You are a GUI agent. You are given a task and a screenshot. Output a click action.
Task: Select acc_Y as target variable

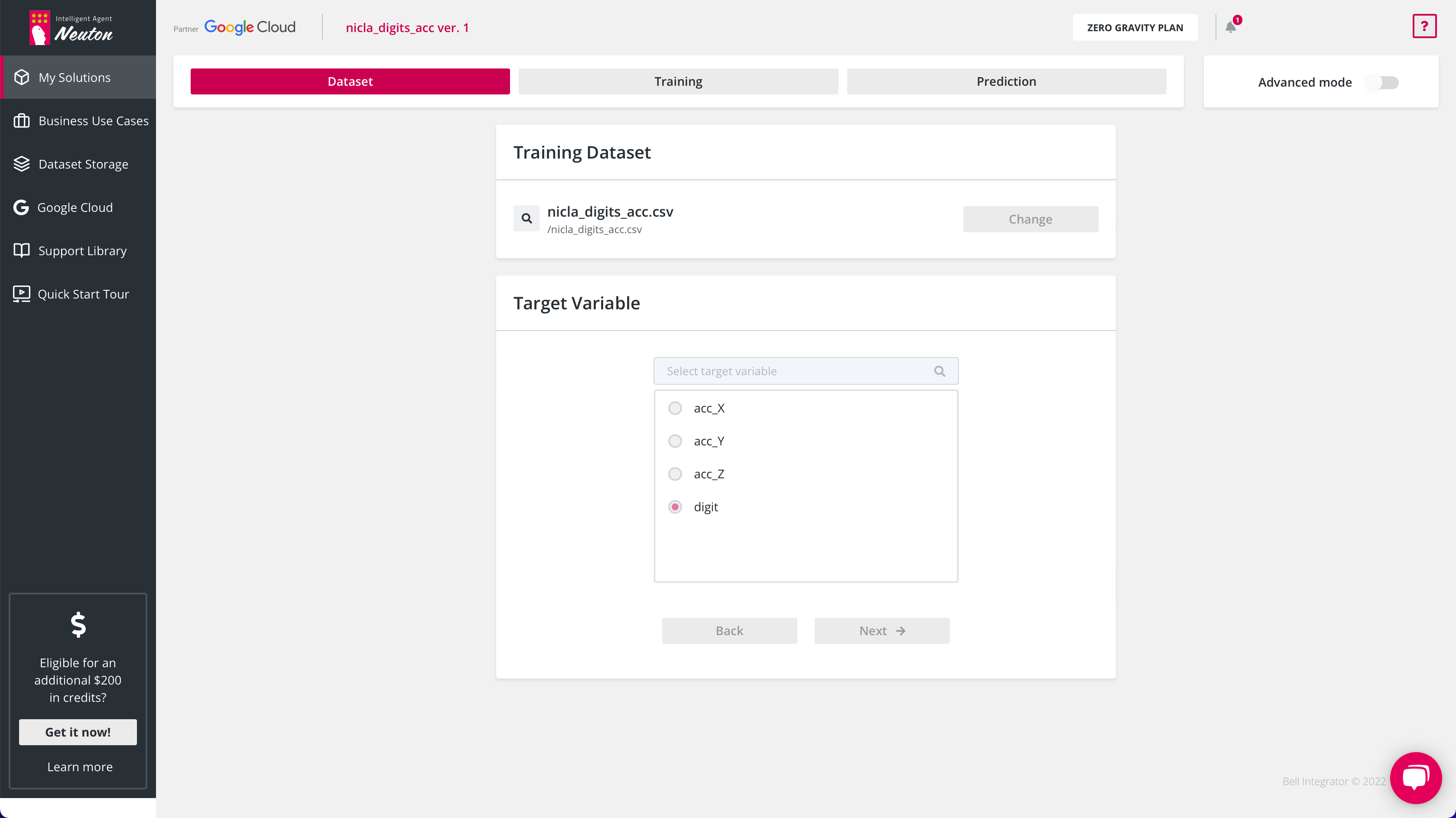point(675,441)
